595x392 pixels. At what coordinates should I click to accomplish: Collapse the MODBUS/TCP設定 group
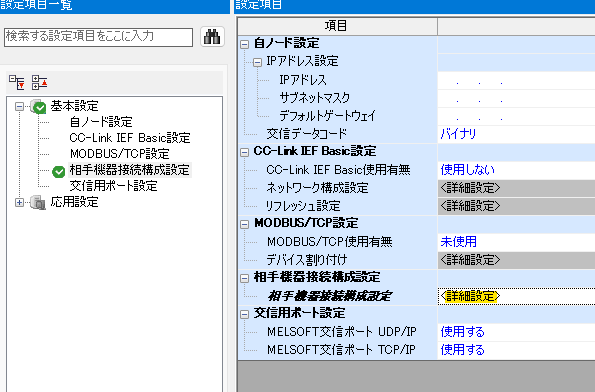tap(245, 224)
